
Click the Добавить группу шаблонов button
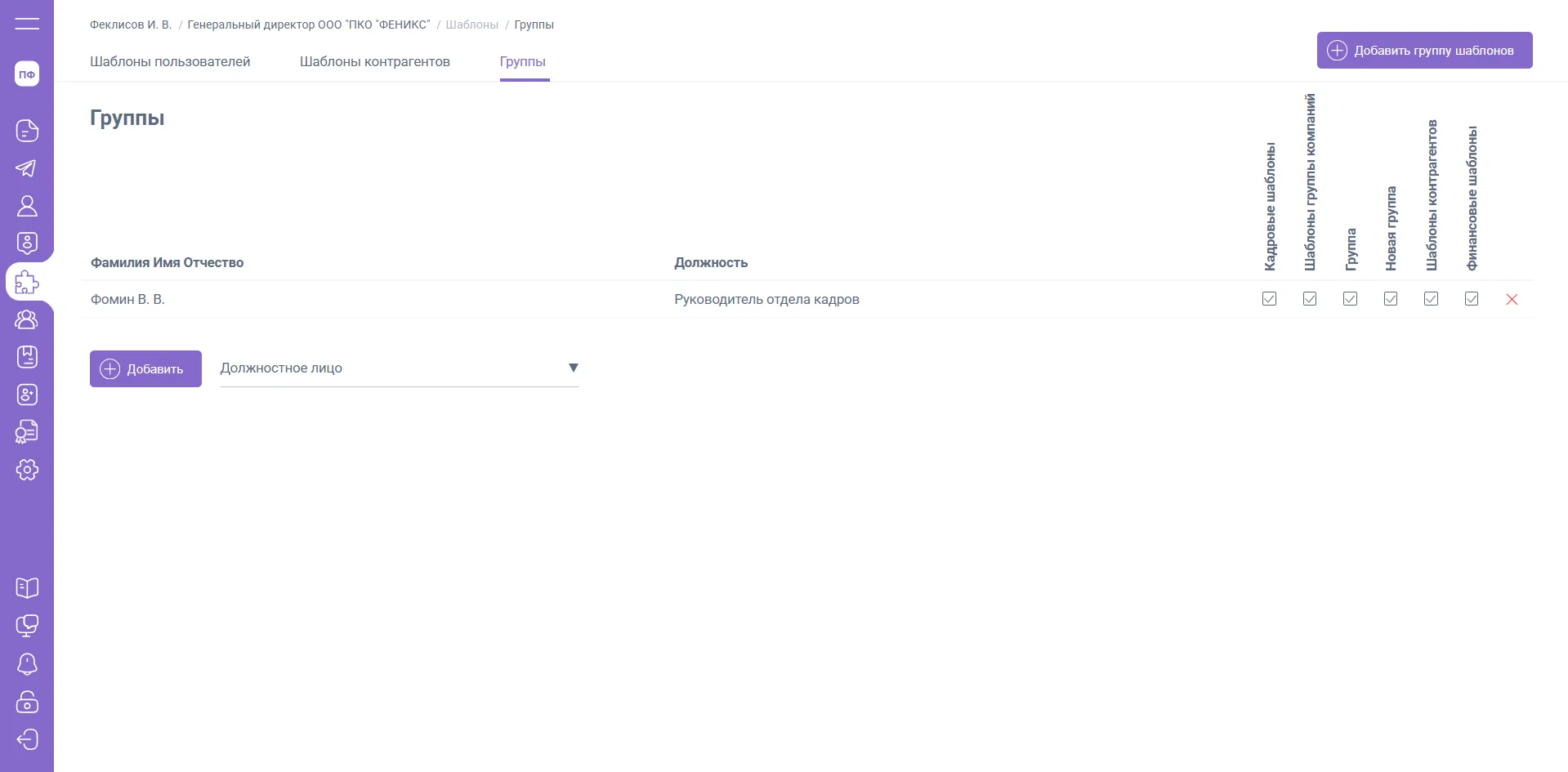click(x=1424, y=51)
